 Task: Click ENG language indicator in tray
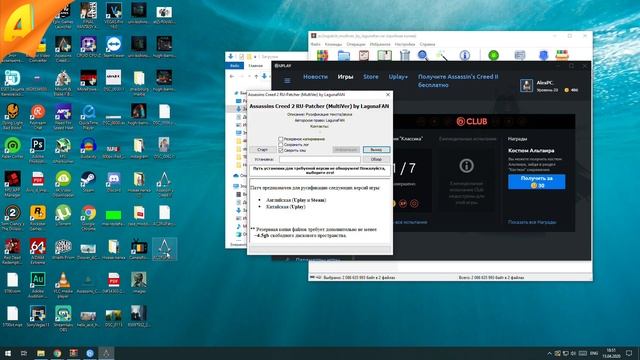click(594, 353)
